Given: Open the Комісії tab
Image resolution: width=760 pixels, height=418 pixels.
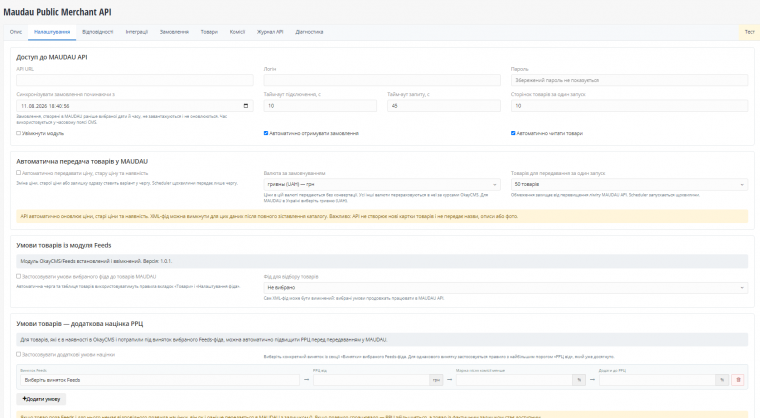Looking at the screenshot, I should [238, 32].
